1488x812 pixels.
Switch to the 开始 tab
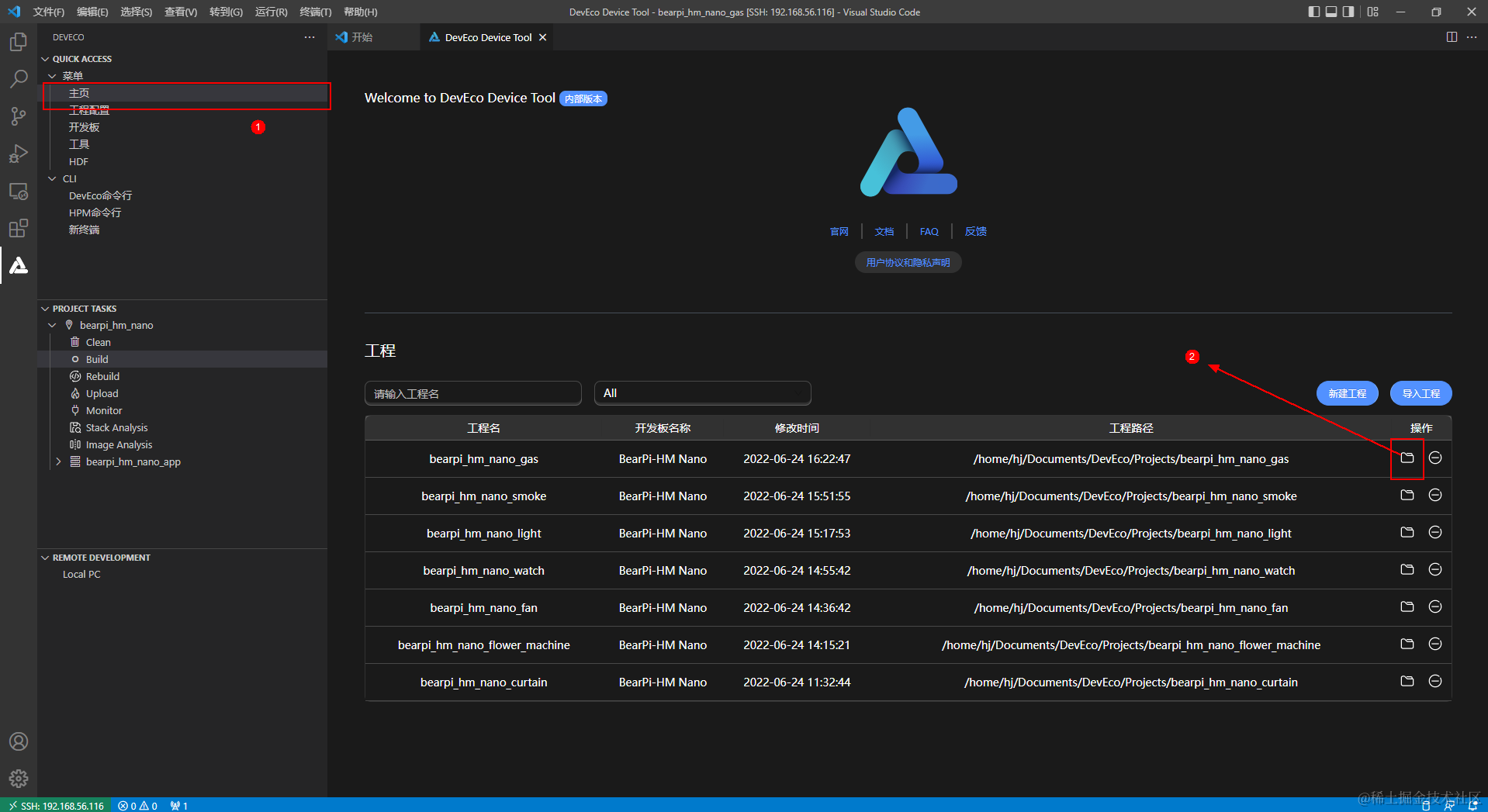click(362, 37)
